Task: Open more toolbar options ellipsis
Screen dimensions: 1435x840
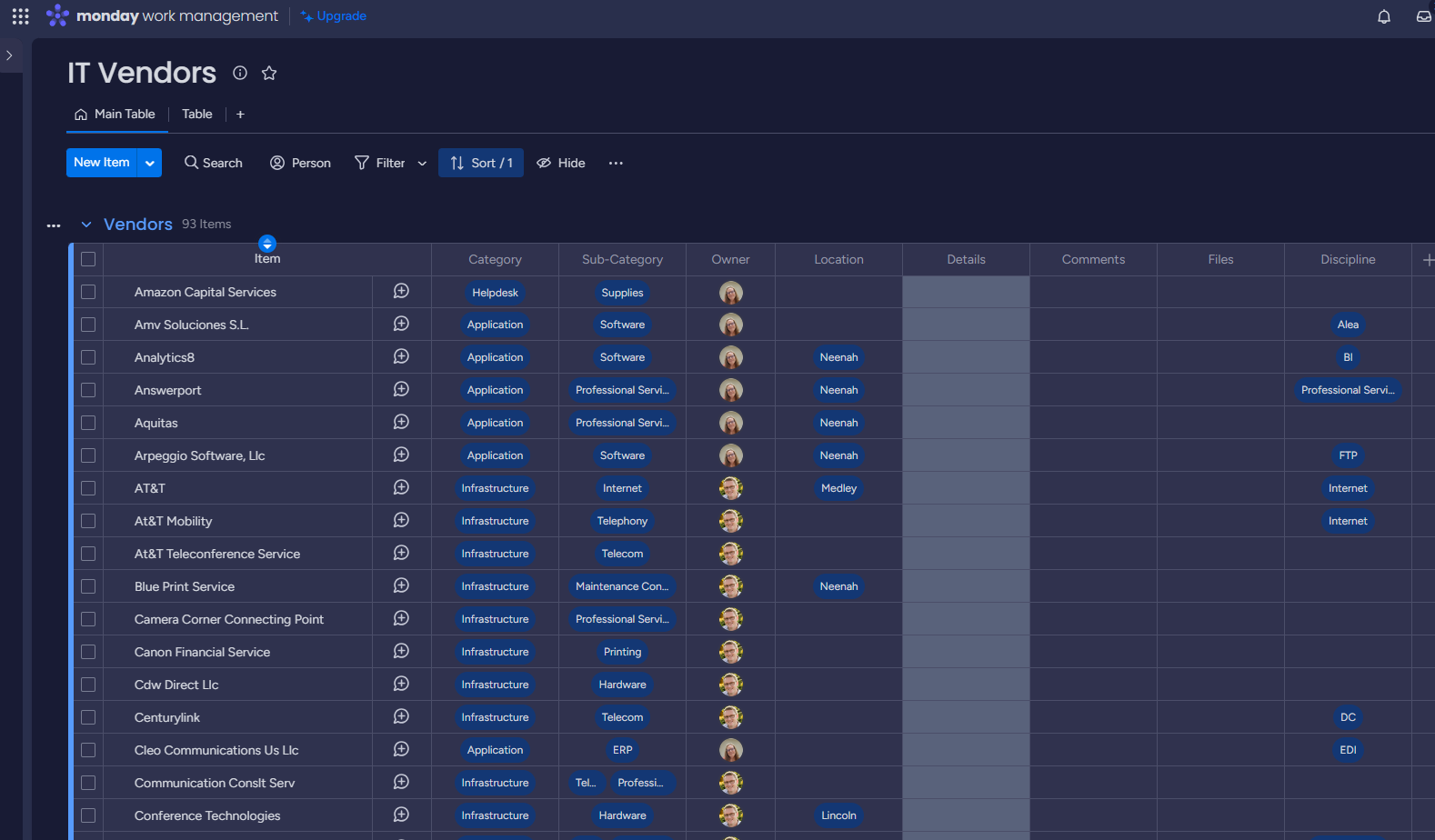Action: pos(616,163)
